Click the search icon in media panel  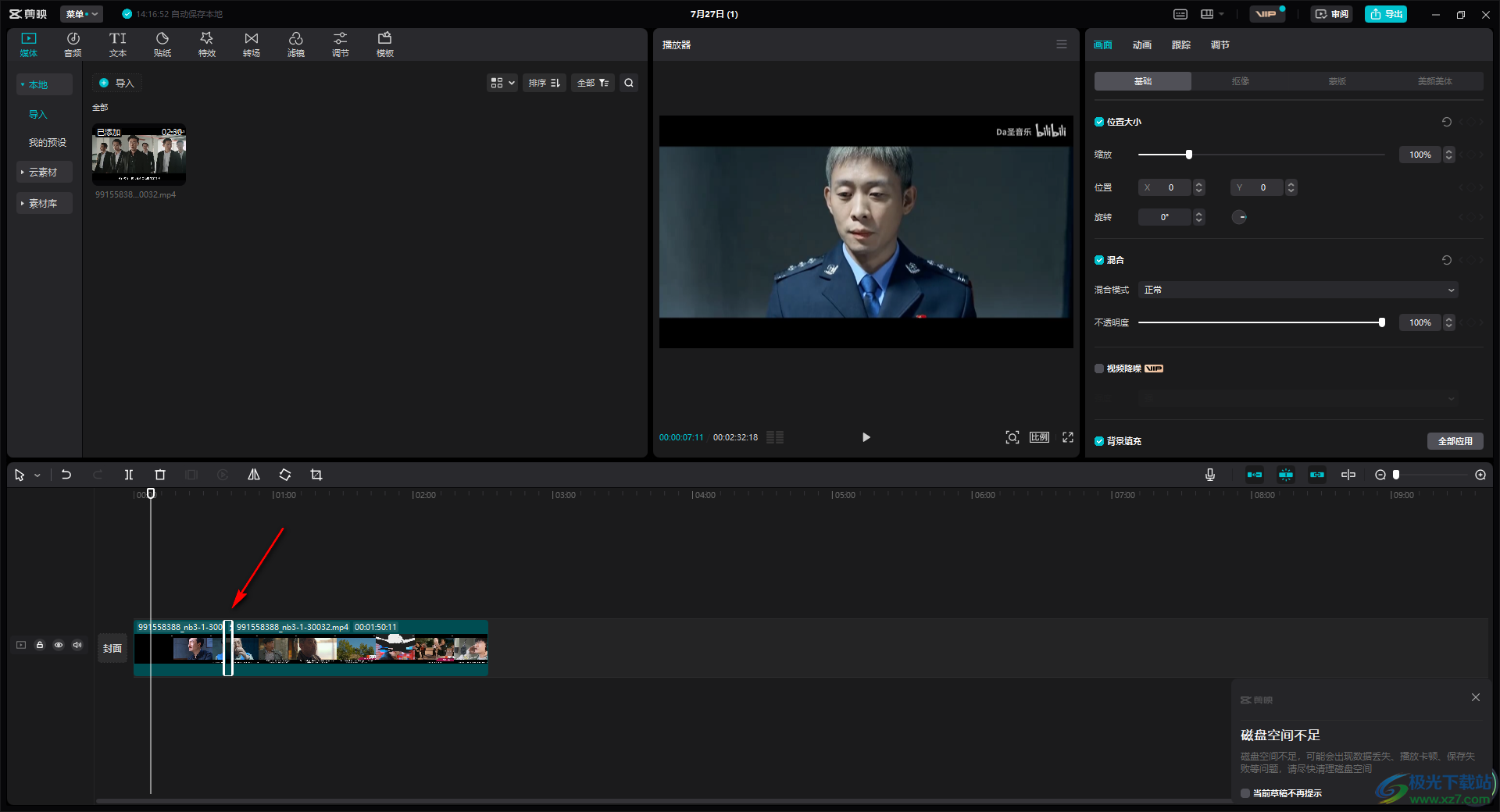point(629,83)
